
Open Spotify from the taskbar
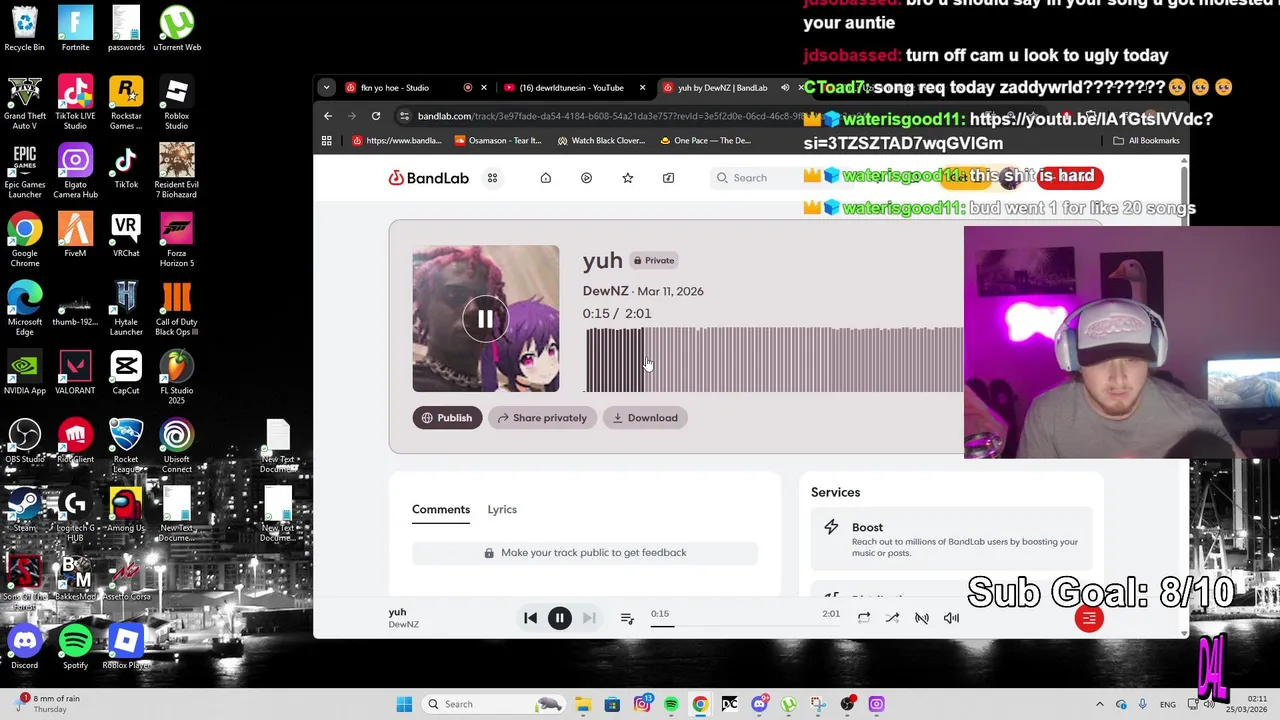click(671, 704)
